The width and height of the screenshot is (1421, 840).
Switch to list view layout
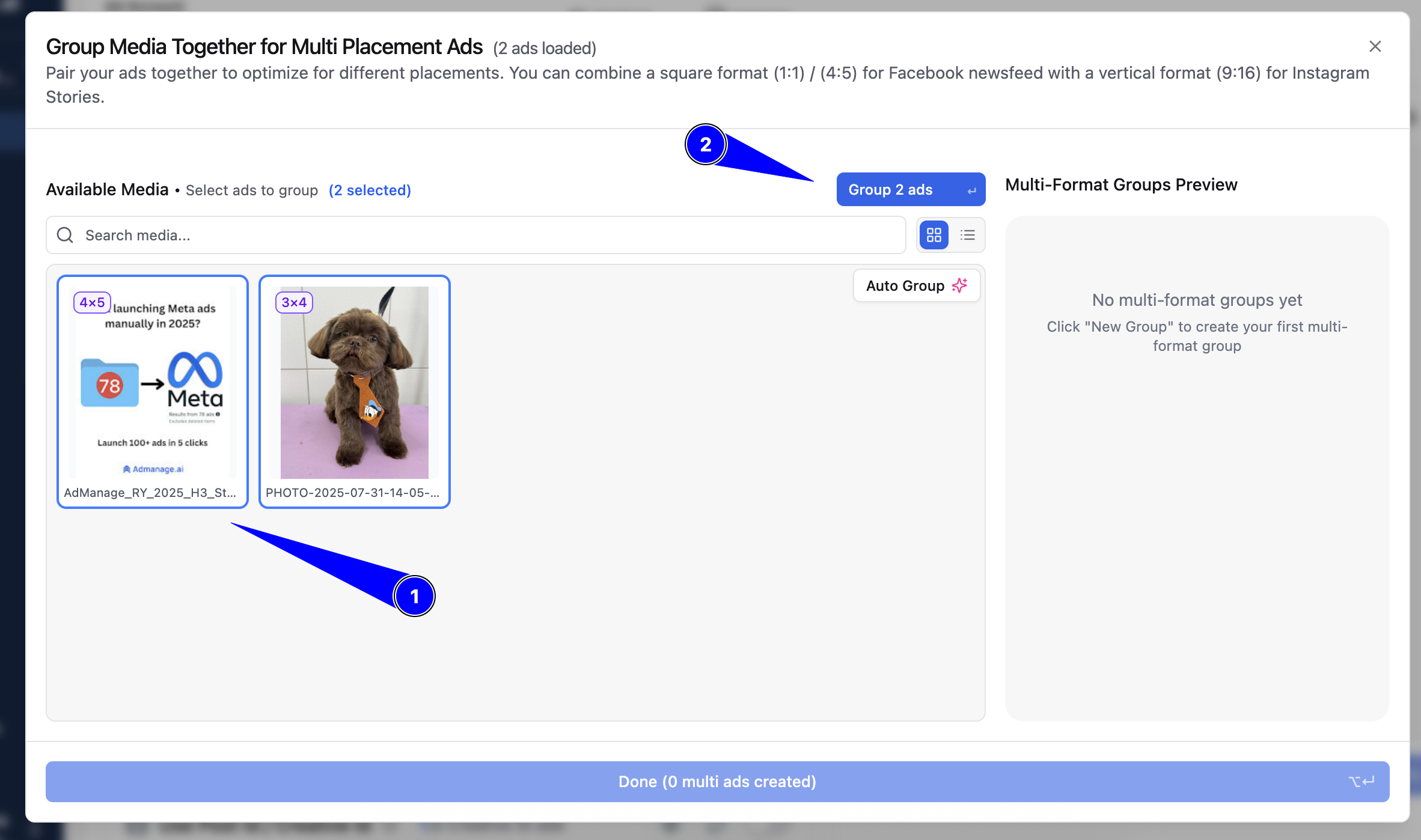coord(967,235)
